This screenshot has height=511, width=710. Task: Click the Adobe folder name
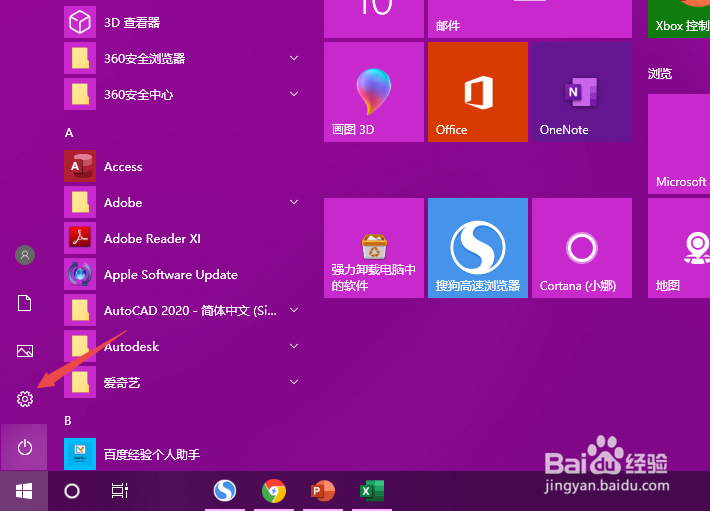(x=123, y=202)
